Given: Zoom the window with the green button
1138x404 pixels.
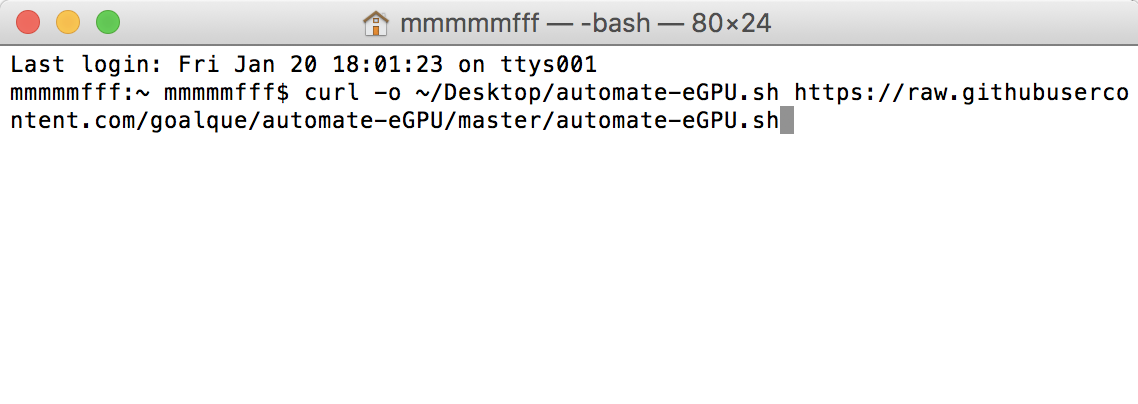Looking at the screenshot, I should tap(108, 21).
